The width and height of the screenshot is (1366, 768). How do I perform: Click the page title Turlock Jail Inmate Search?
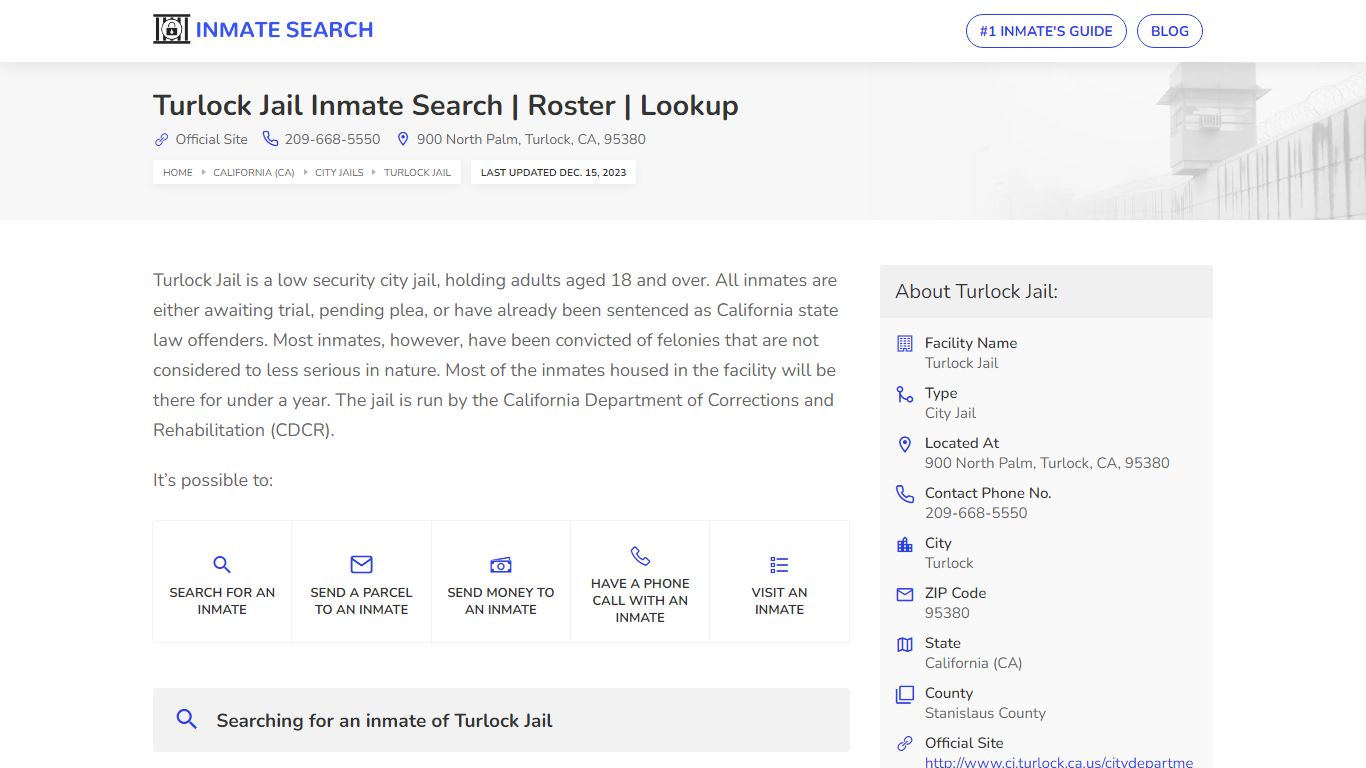pos(446,105)
